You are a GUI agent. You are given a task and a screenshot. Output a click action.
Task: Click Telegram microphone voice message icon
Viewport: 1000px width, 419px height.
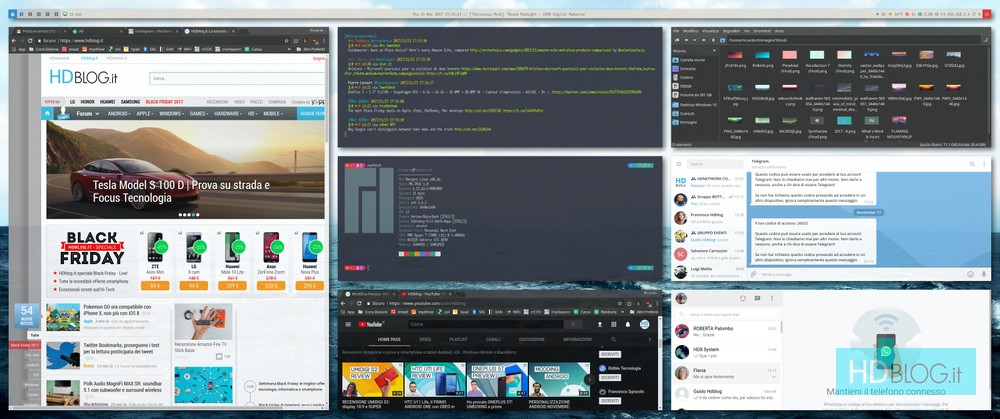[984, 274]
